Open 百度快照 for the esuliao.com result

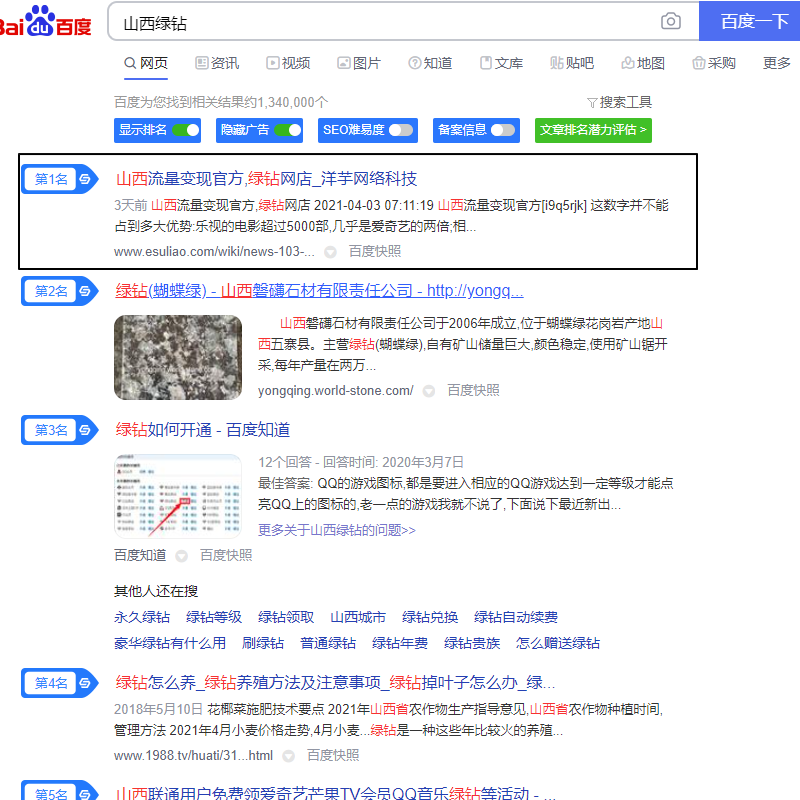pyautogui.click(x=375, y=252)
